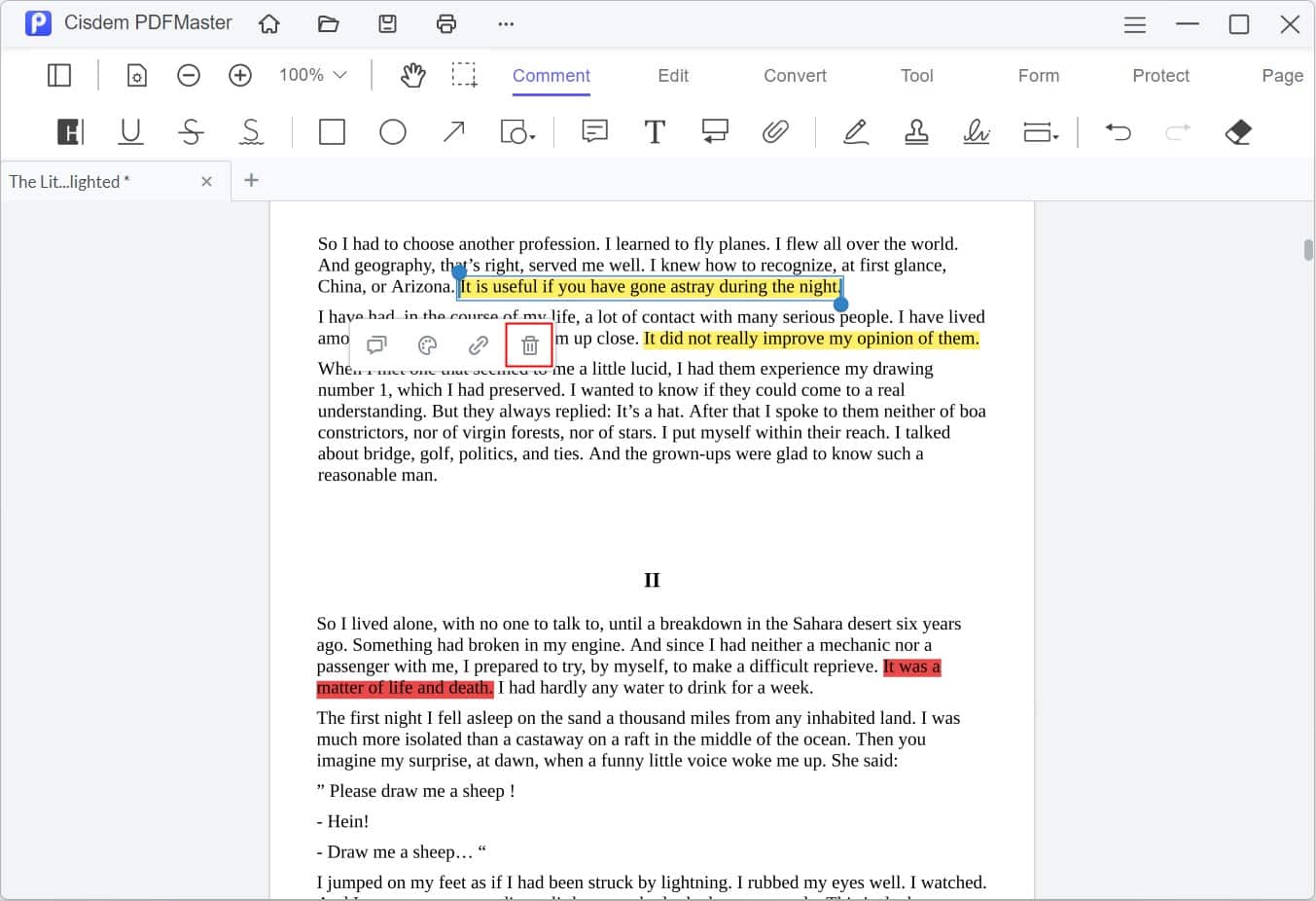The image size is (1316, 901).
Task: Expand the shapes tool dropdown arrow
Action: pyautogui.click(x=531, y=136)
